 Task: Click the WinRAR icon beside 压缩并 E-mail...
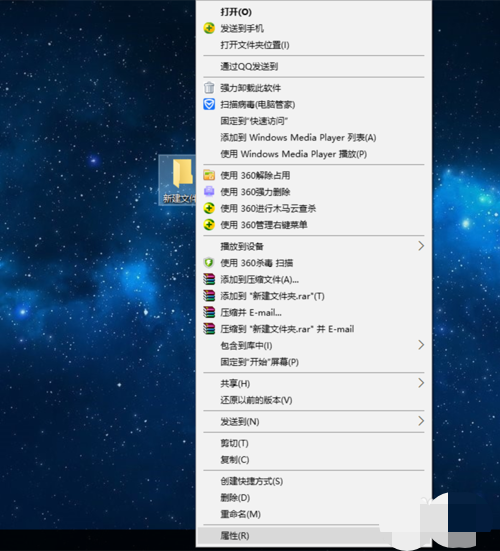(209, 312)
